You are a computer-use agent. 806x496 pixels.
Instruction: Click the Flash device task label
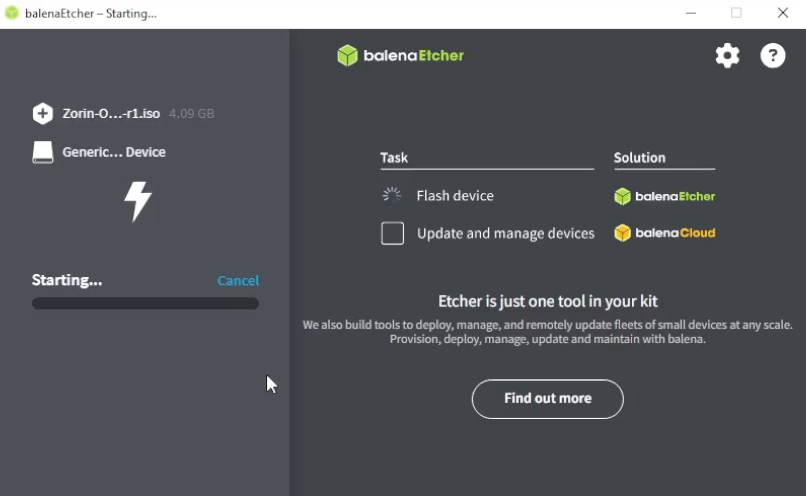(455, 196)
